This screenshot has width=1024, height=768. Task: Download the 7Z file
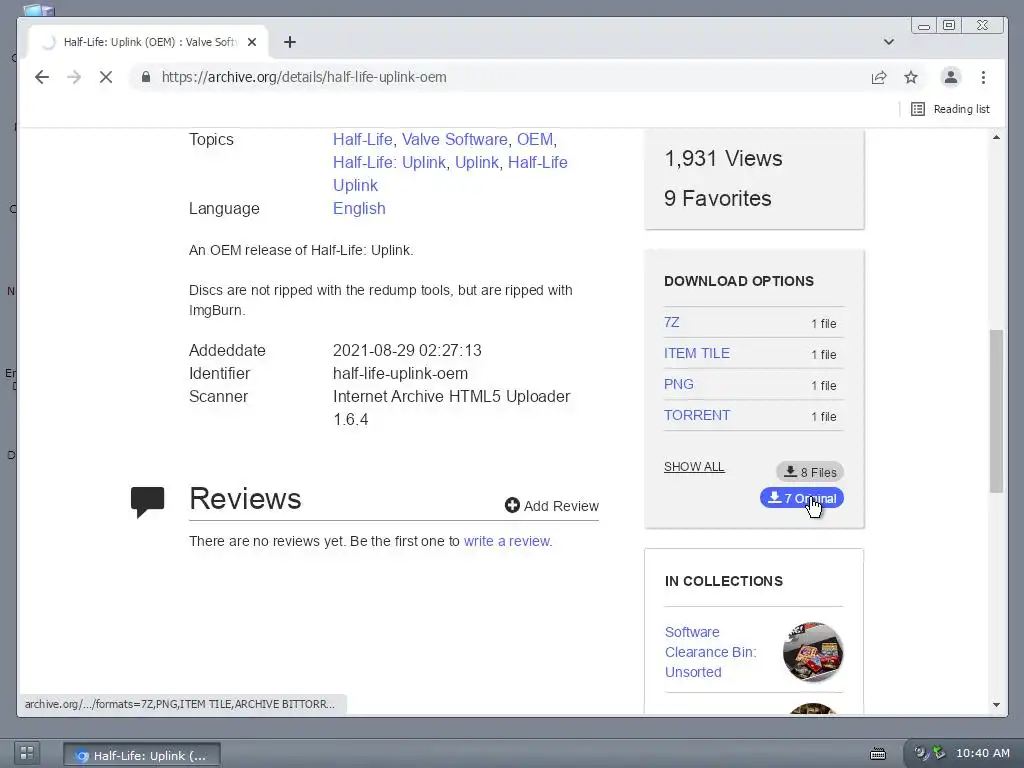[671, 323]
